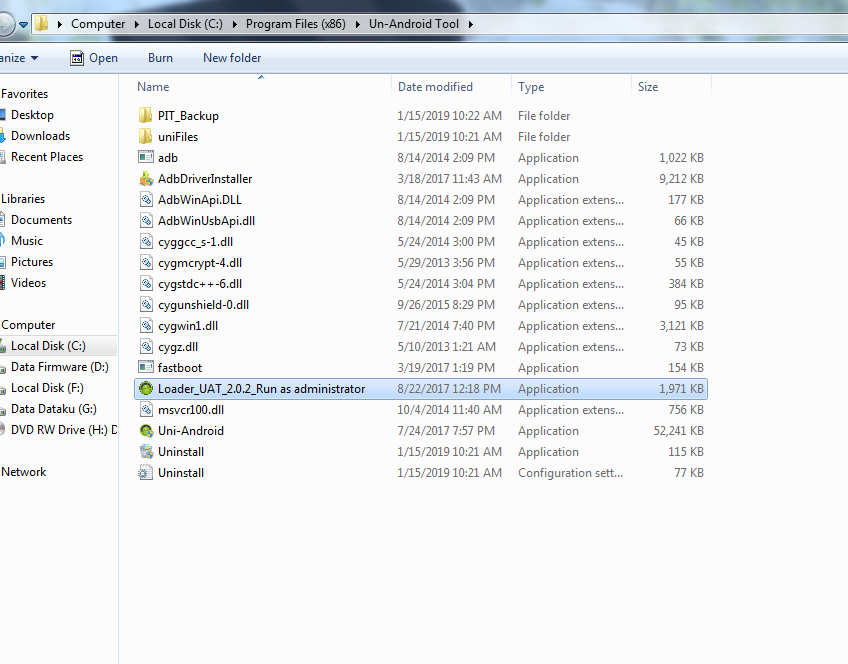Open Documents library in sidebar
This screenshot has height=664, width=848.
42,220
